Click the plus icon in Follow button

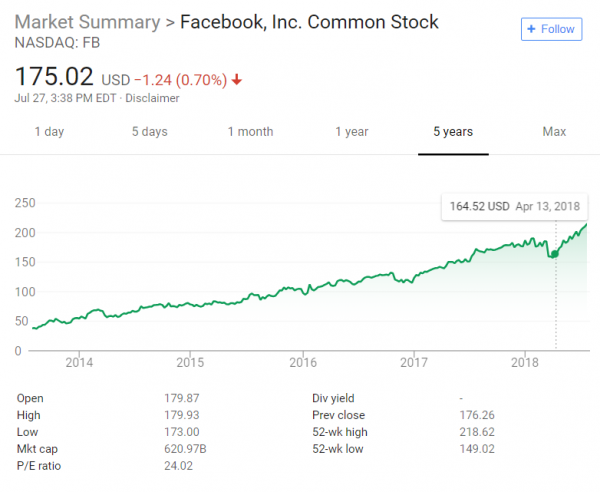pyautogui.click(x=531, y=29)
